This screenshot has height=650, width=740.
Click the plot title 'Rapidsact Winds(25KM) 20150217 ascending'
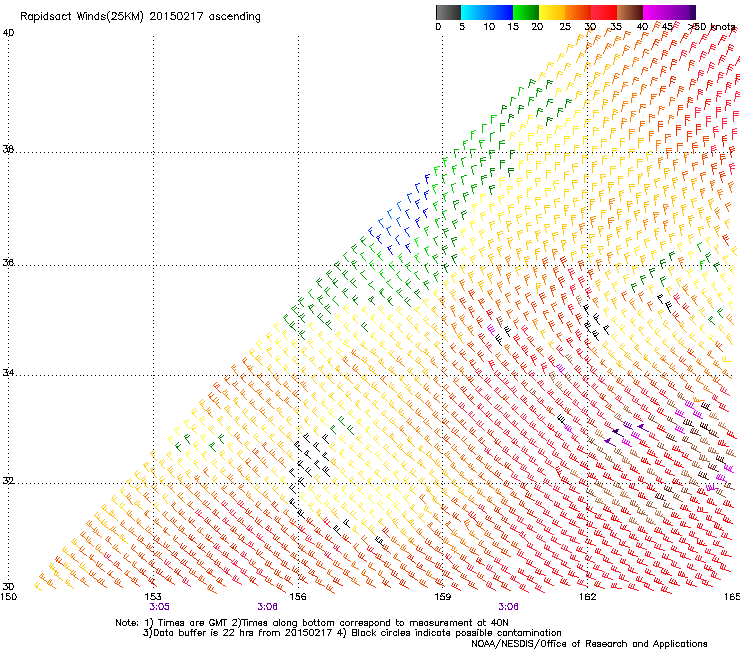(140, 17)
